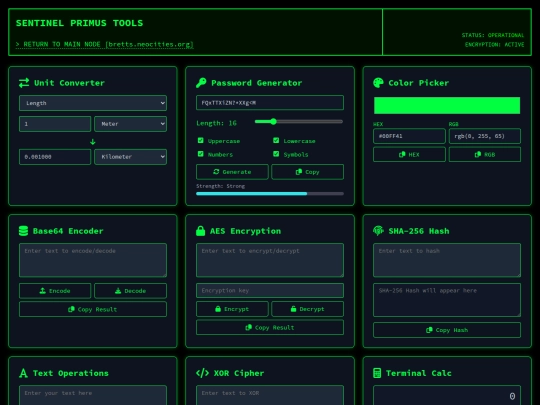Click the Status: Operational text
The image size is (540, 405).
point(493,35)
